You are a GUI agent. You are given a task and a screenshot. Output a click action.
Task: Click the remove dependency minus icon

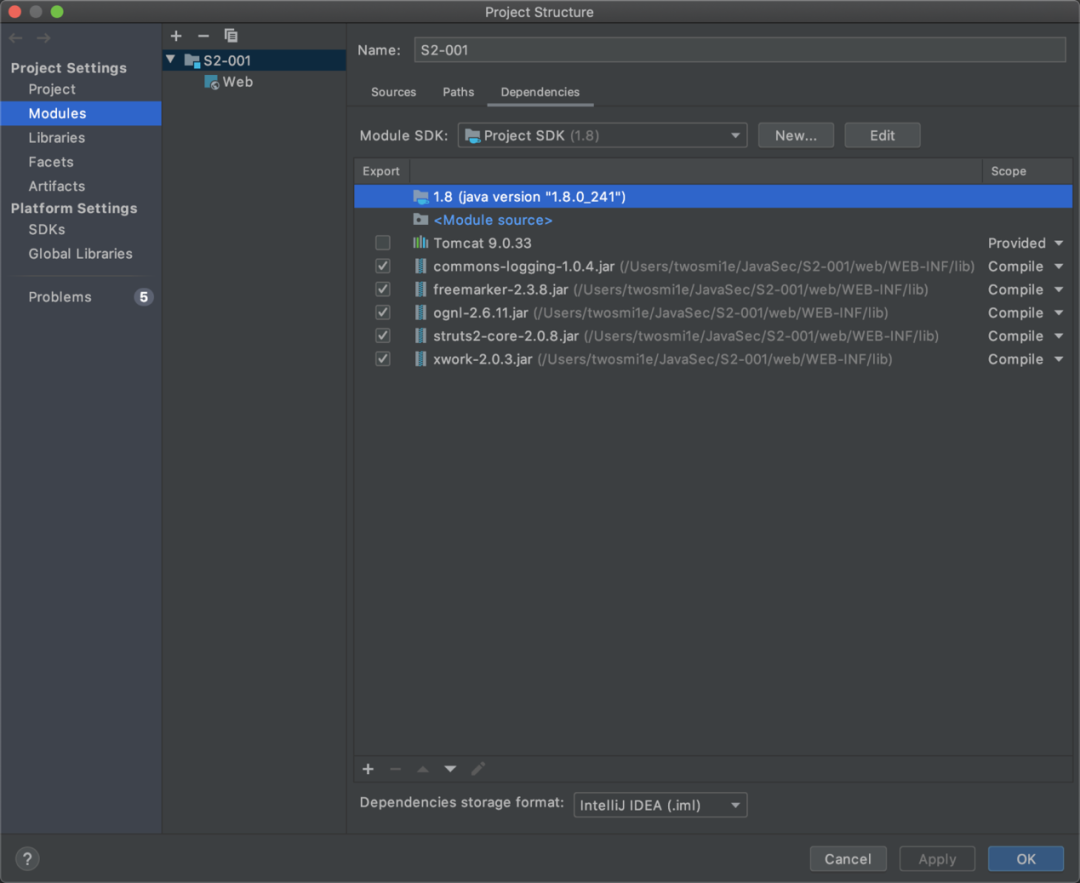[395, 769]
